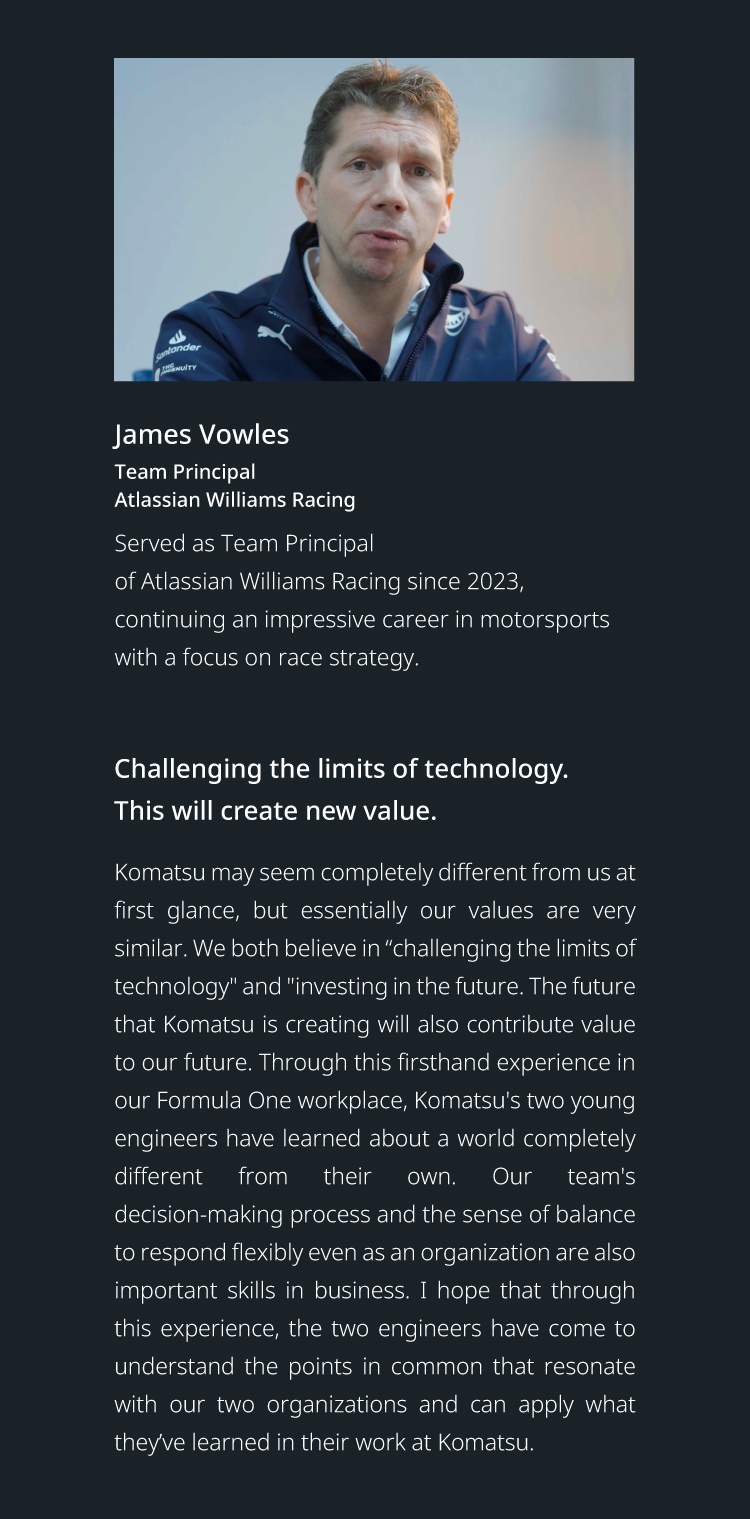Click the round emblem on the jacket chest
The image size is (750, 1519).
457,322
